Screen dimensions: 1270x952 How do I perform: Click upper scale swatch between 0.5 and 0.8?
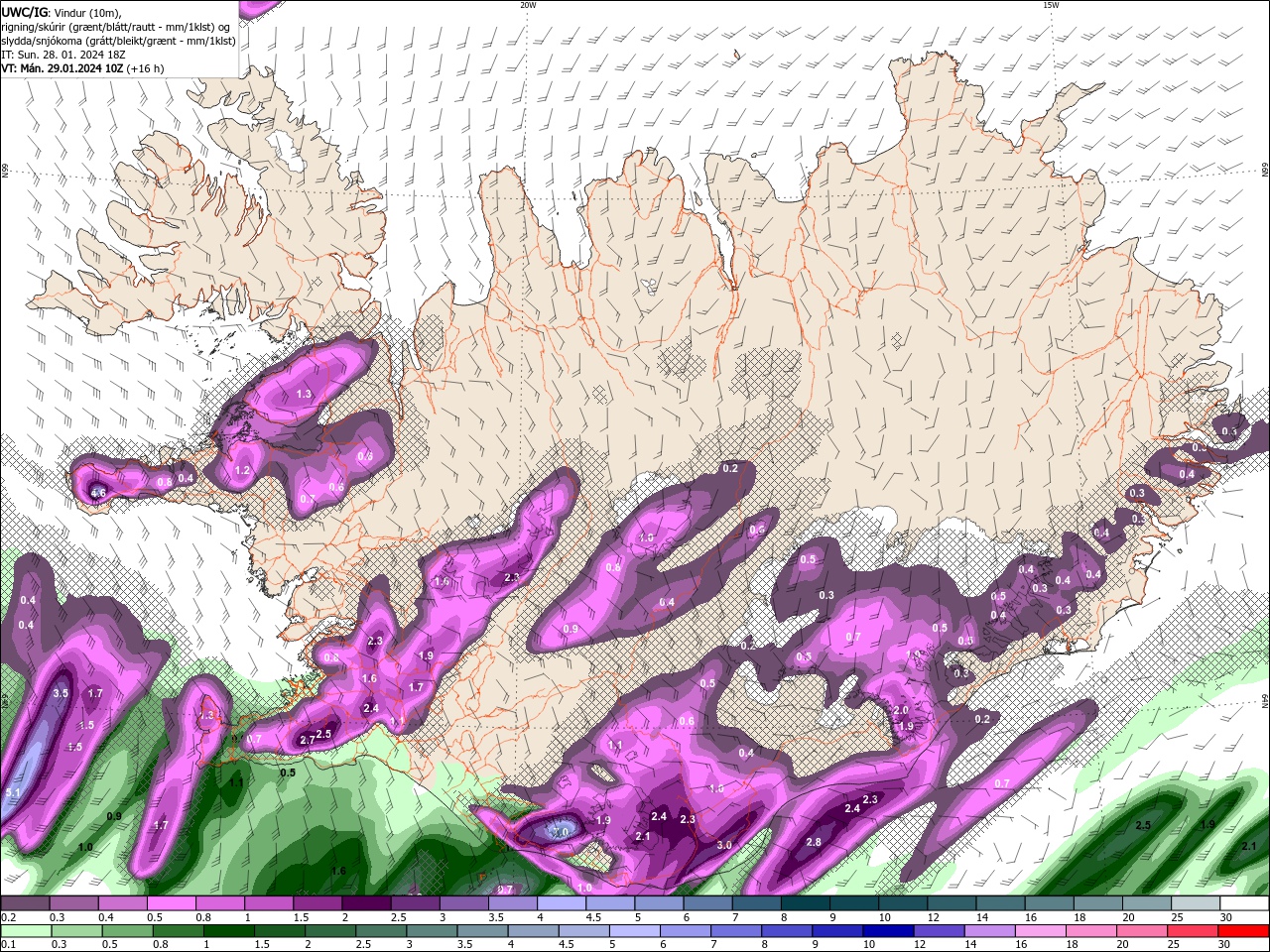pyautogui.click(x=172, y=903)
